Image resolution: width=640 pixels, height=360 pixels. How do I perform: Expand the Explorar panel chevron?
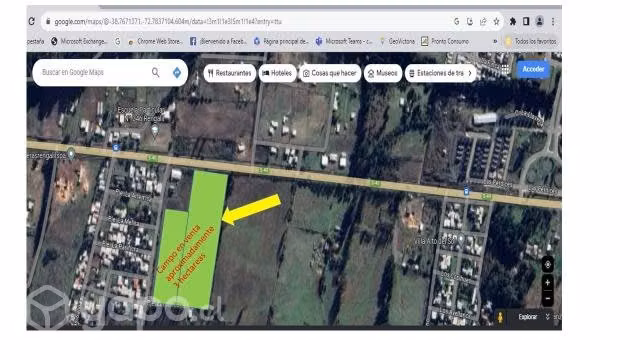[x=548, y=317]
